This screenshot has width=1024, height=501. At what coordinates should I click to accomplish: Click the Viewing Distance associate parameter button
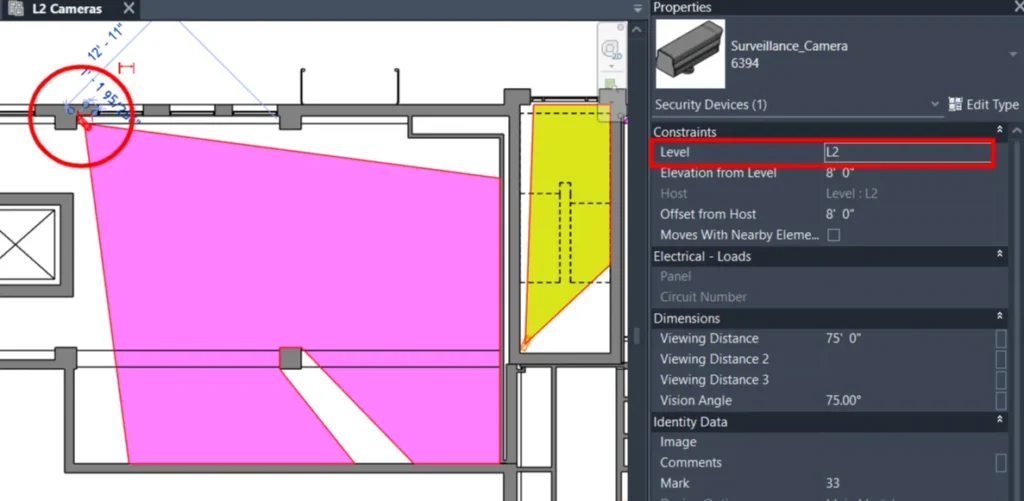tap(1001, 338)
